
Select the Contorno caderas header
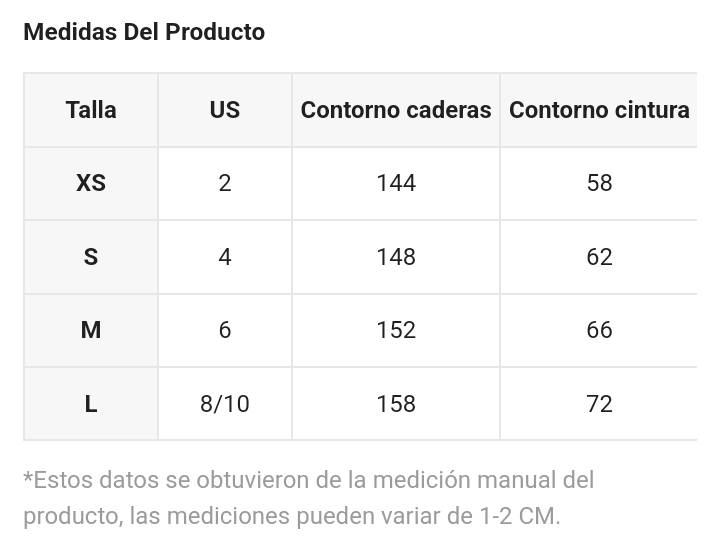point(396,110)
